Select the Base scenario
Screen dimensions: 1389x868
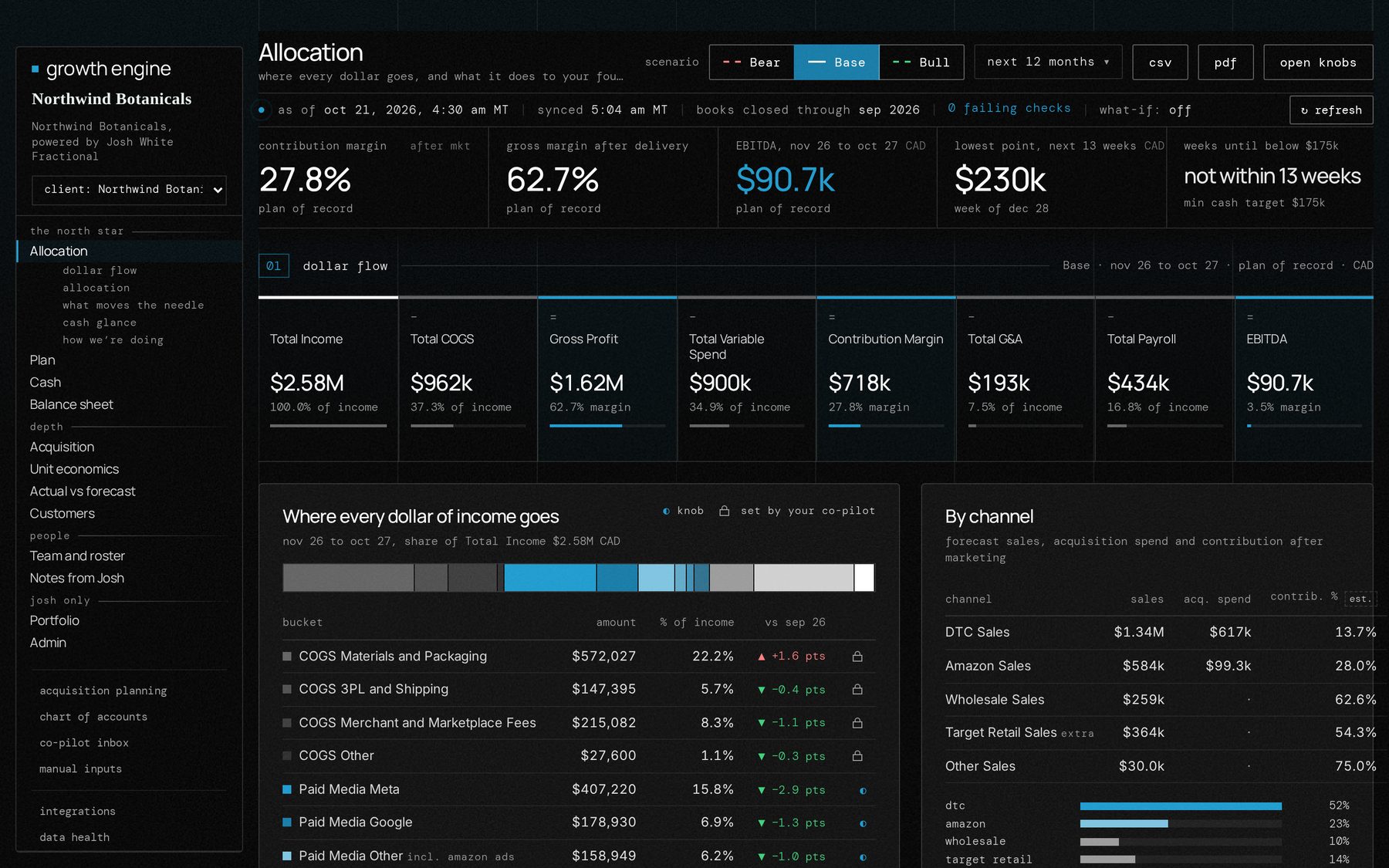click(836, 62)
